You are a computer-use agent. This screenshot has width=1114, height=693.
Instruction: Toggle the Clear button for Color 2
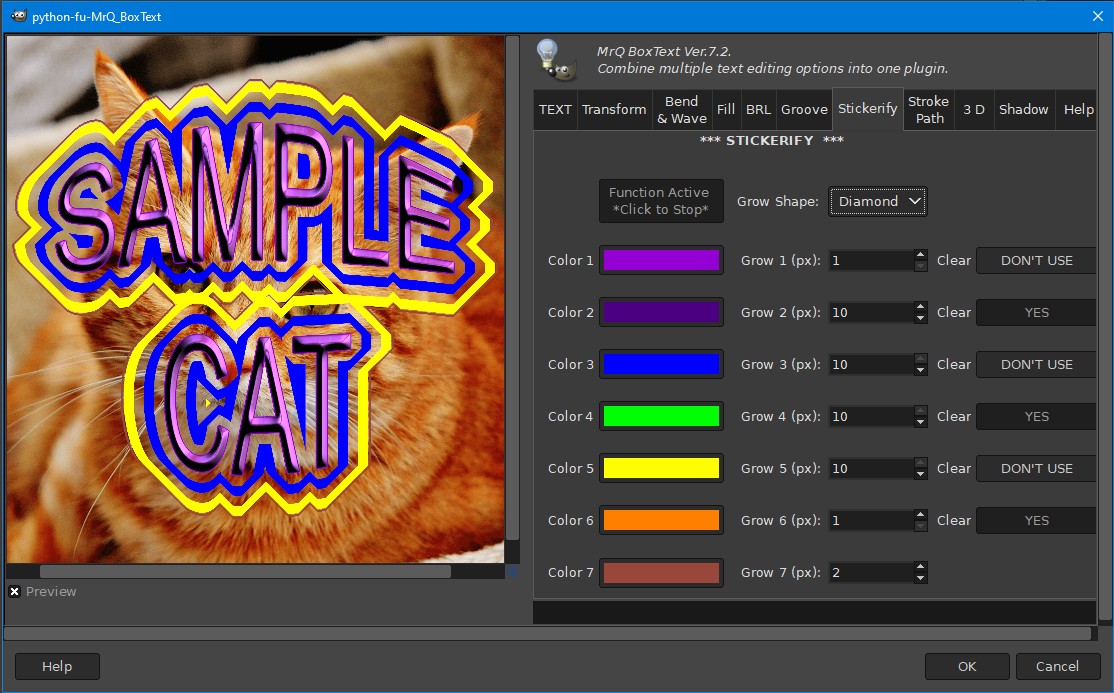(x=1036, y=312)
